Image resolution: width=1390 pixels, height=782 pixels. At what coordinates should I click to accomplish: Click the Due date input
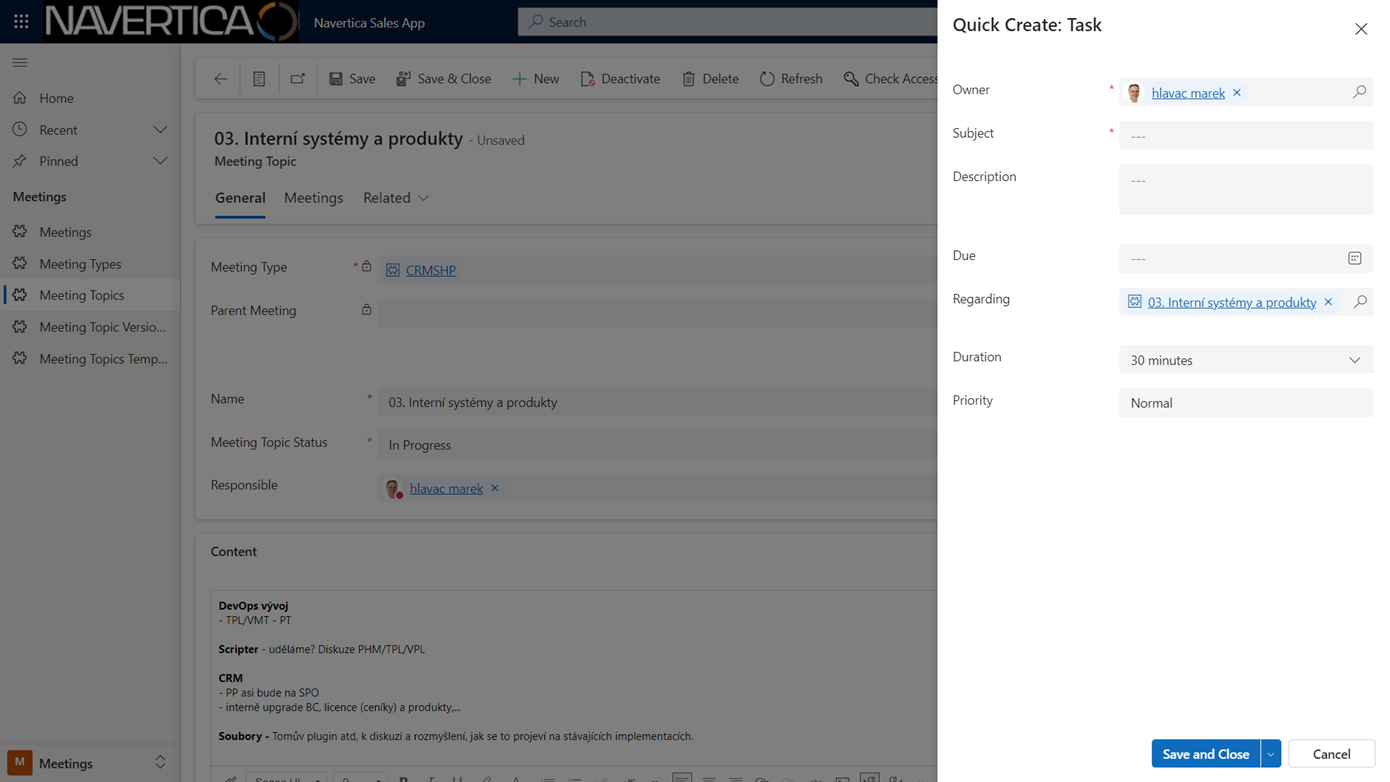[x=1232, y=258]
